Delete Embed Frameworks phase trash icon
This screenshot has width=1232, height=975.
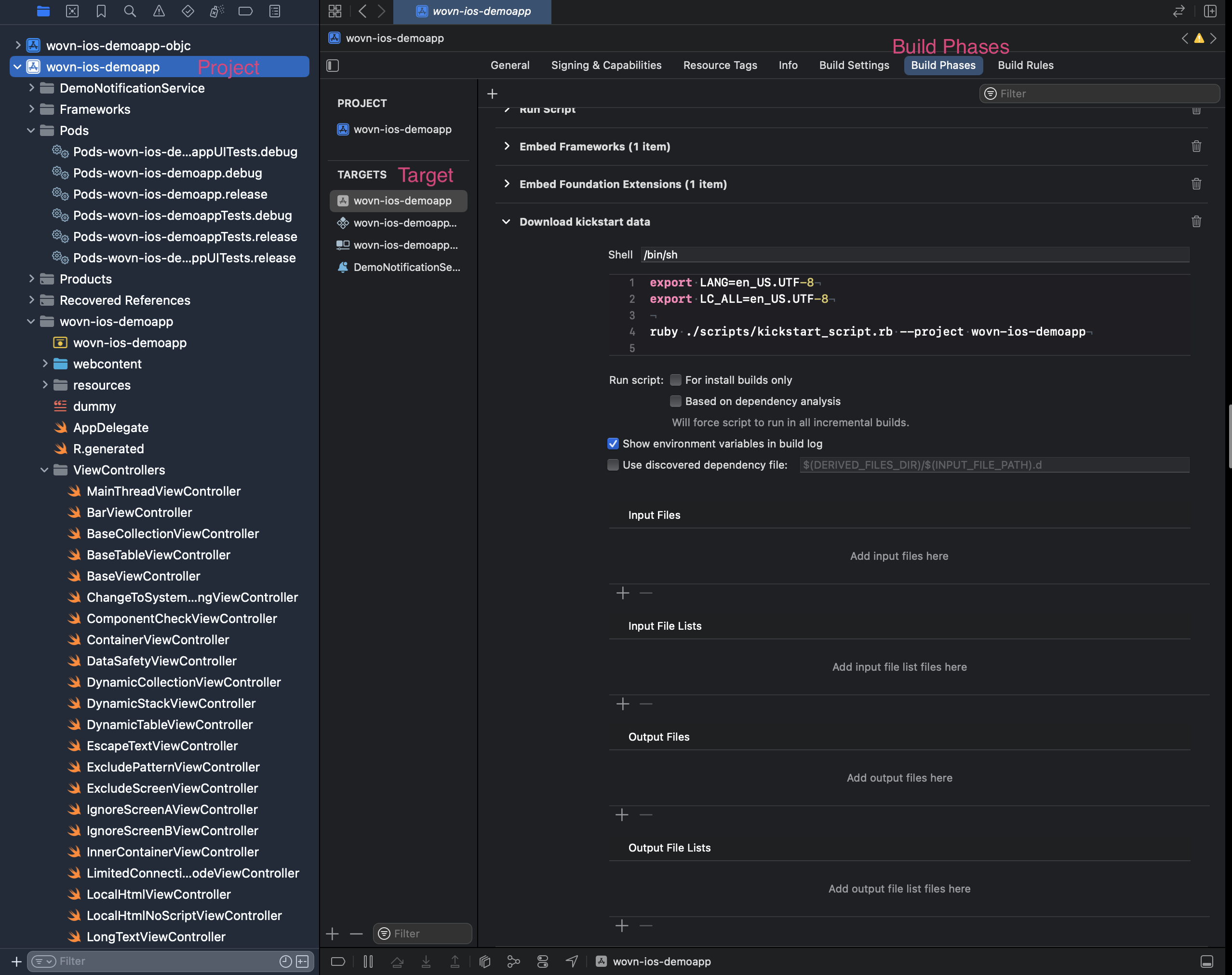tap(1196, 146)
